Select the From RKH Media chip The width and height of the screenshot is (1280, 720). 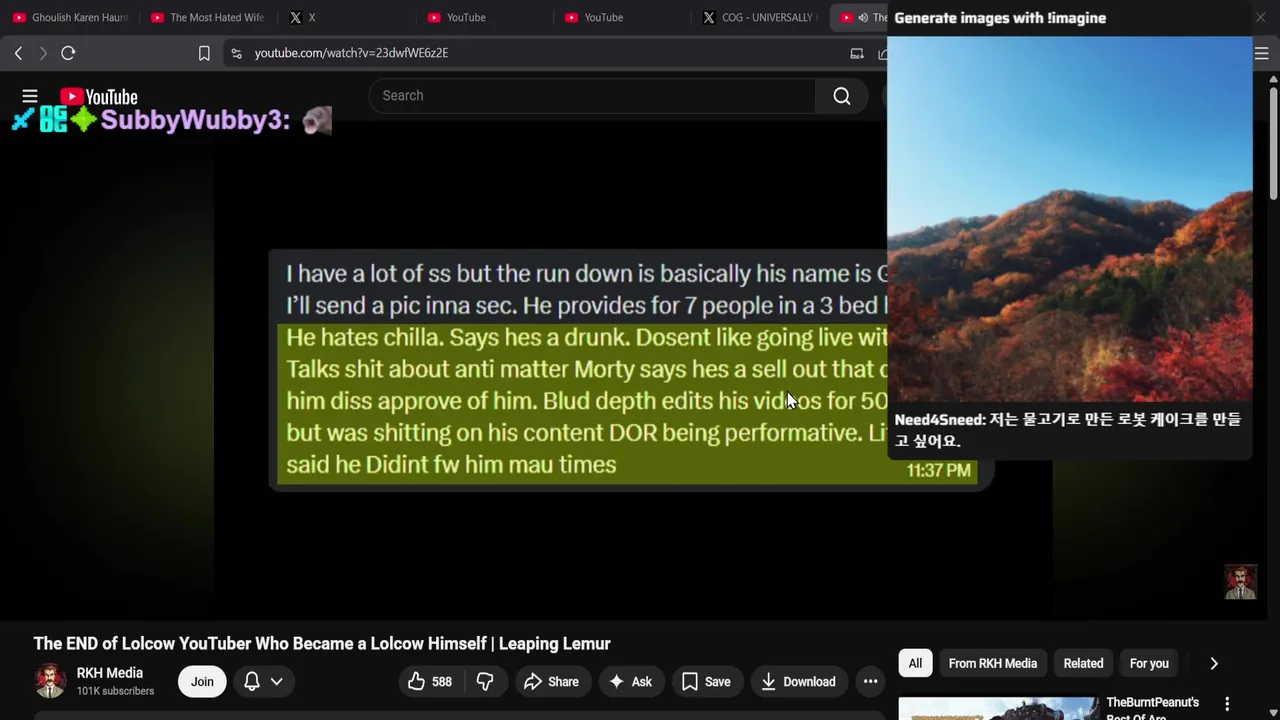coord(993,664)
